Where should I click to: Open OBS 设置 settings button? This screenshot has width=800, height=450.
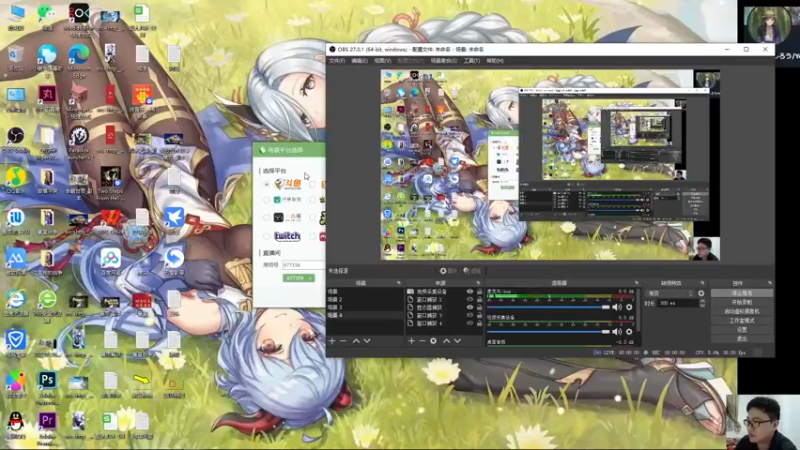click(741, 330)
